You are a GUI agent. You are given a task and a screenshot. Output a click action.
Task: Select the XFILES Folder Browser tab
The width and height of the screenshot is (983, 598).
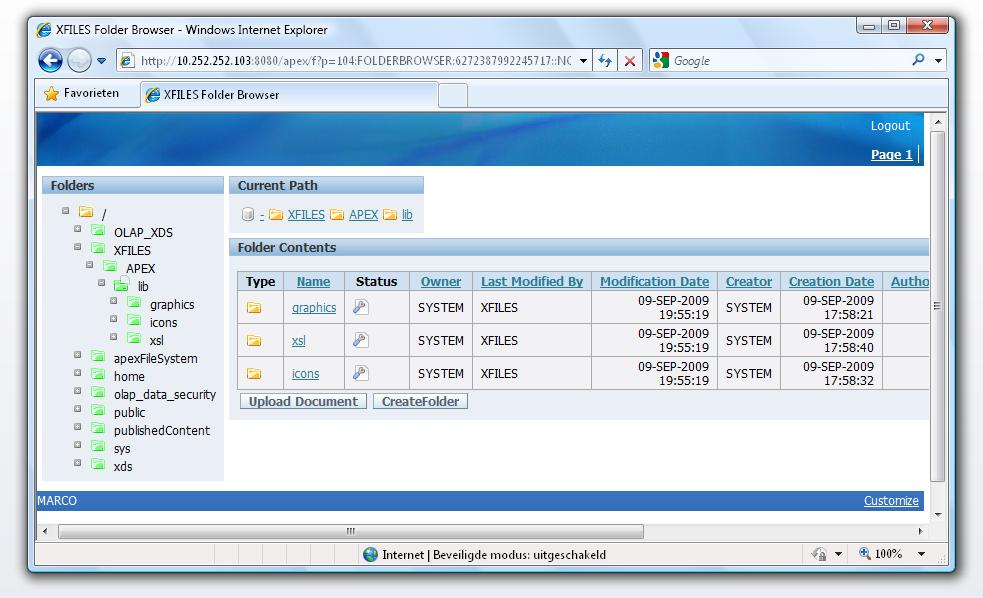point(290,95)
